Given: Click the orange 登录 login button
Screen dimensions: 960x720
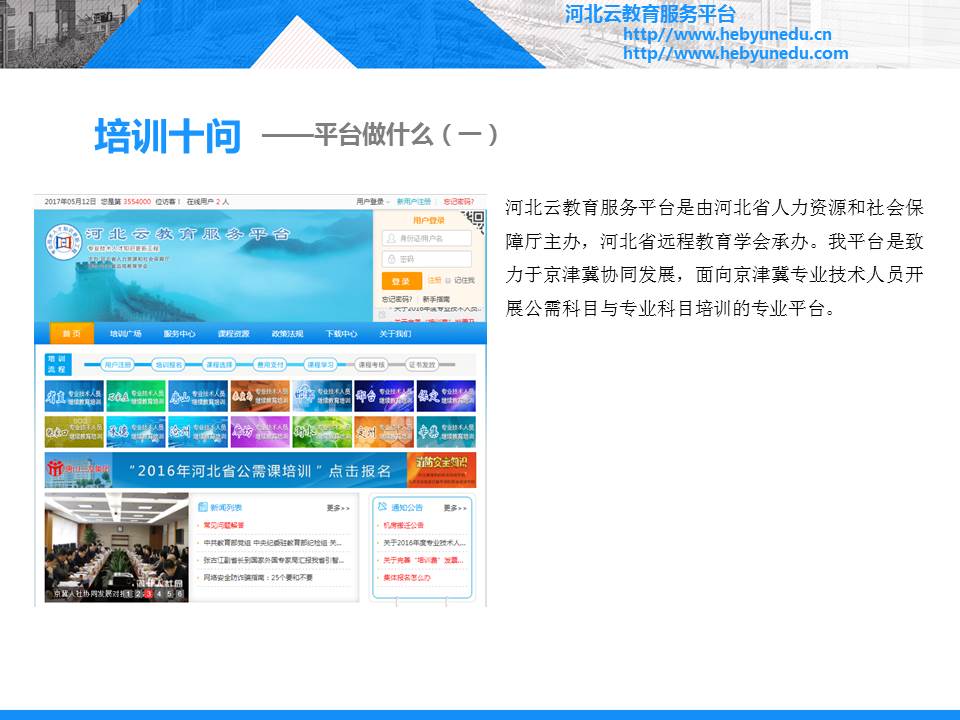Looking at the screenshot, I should click(x=402, y=280).
